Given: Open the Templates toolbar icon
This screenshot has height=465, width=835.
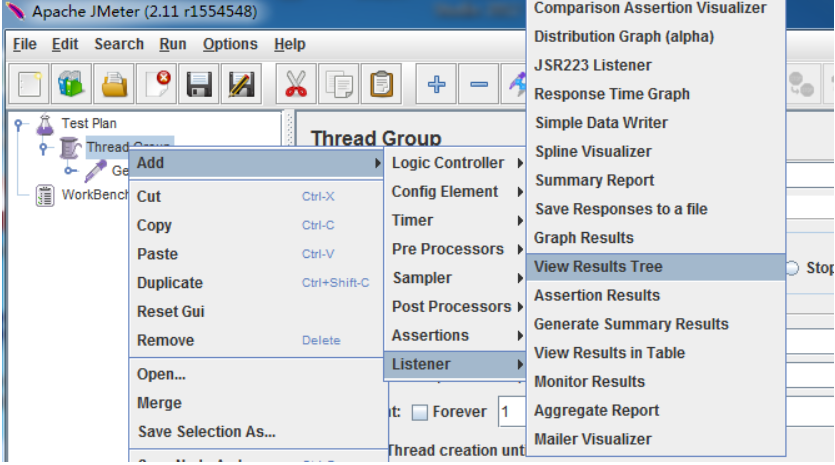Looking at the screenshot, I should pos(72,84).
